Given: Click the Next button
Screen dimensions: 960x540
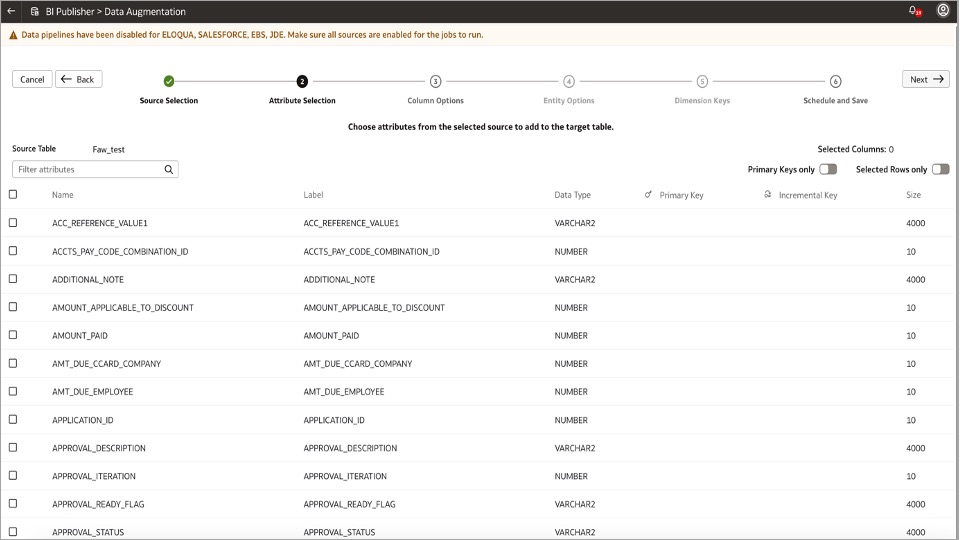Looking at the screenshot, I should [x=926, y=79].
